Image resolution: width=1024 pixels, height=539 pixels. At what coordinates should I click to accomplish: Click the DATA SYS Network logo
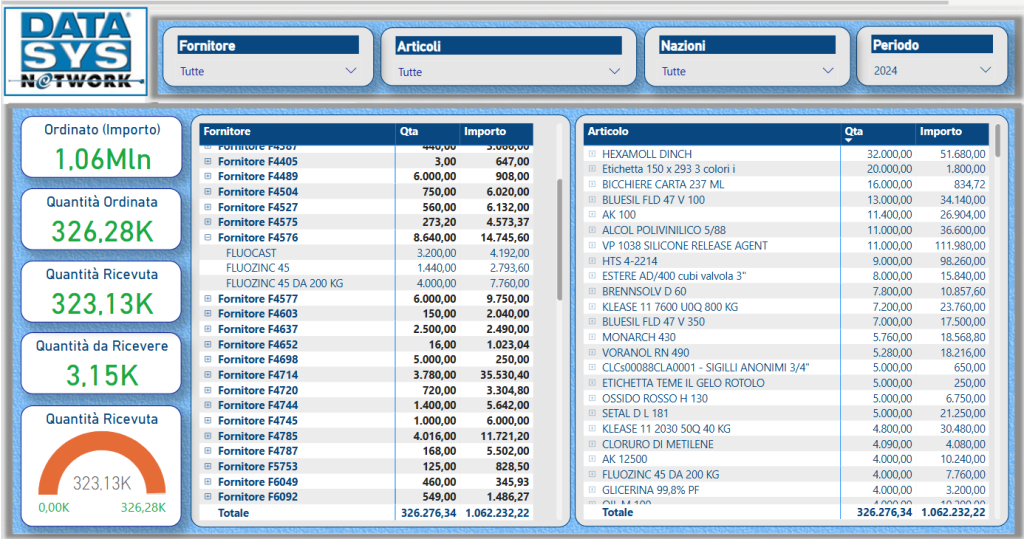[x=76, y=51]
